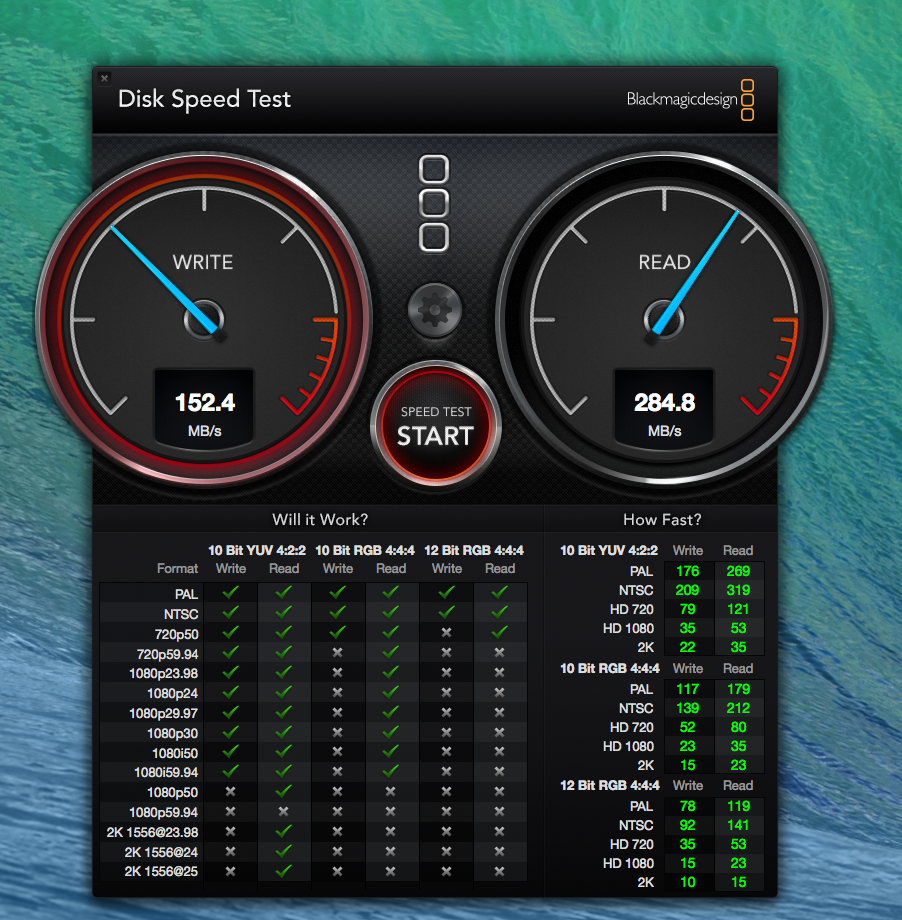Select the 1080p50 format row label
This screenshot has height=920, width=902.
tap(172, 792)
